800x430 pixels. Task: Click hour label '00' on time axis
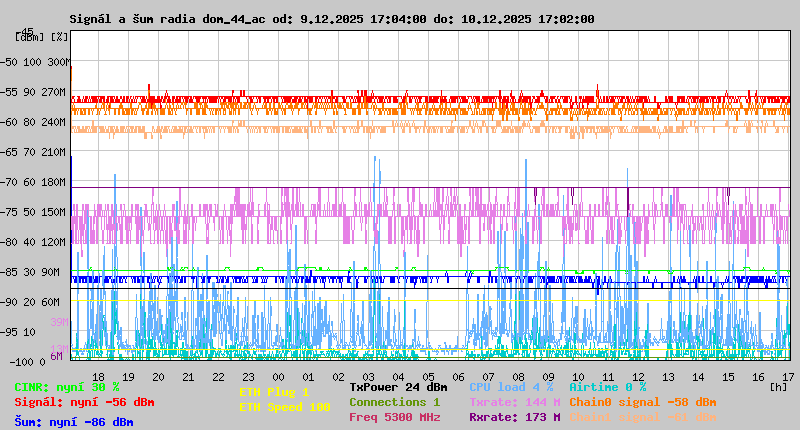tap(278, 377)
